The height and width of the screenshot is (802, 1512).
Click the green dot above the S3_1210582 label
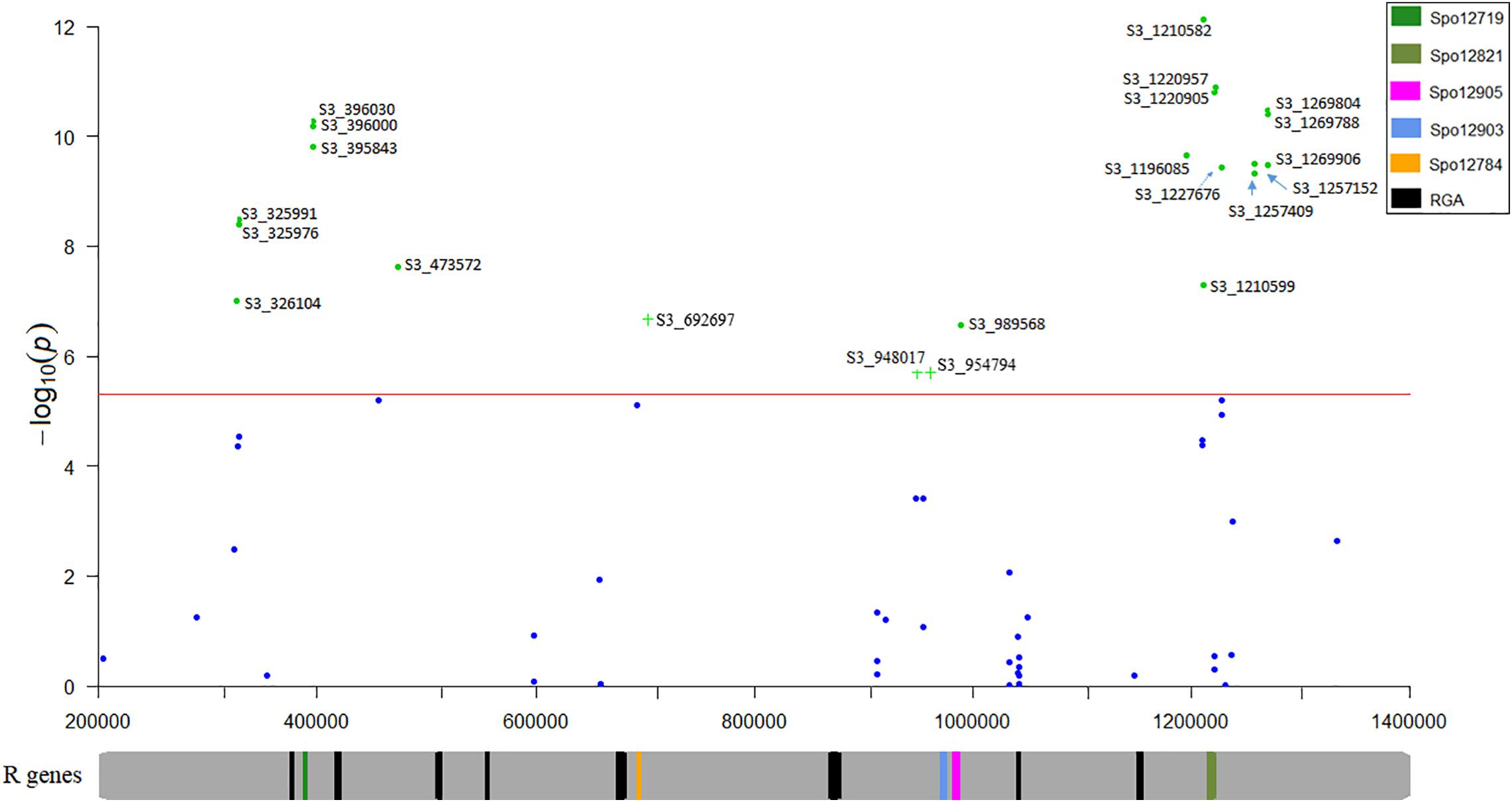[1203, 20]
